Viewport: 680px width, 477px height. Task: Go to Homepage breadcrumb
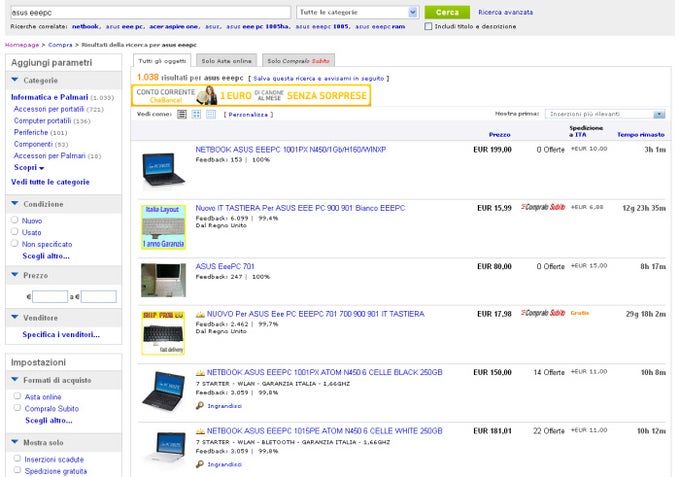click(x=22, y=45)
